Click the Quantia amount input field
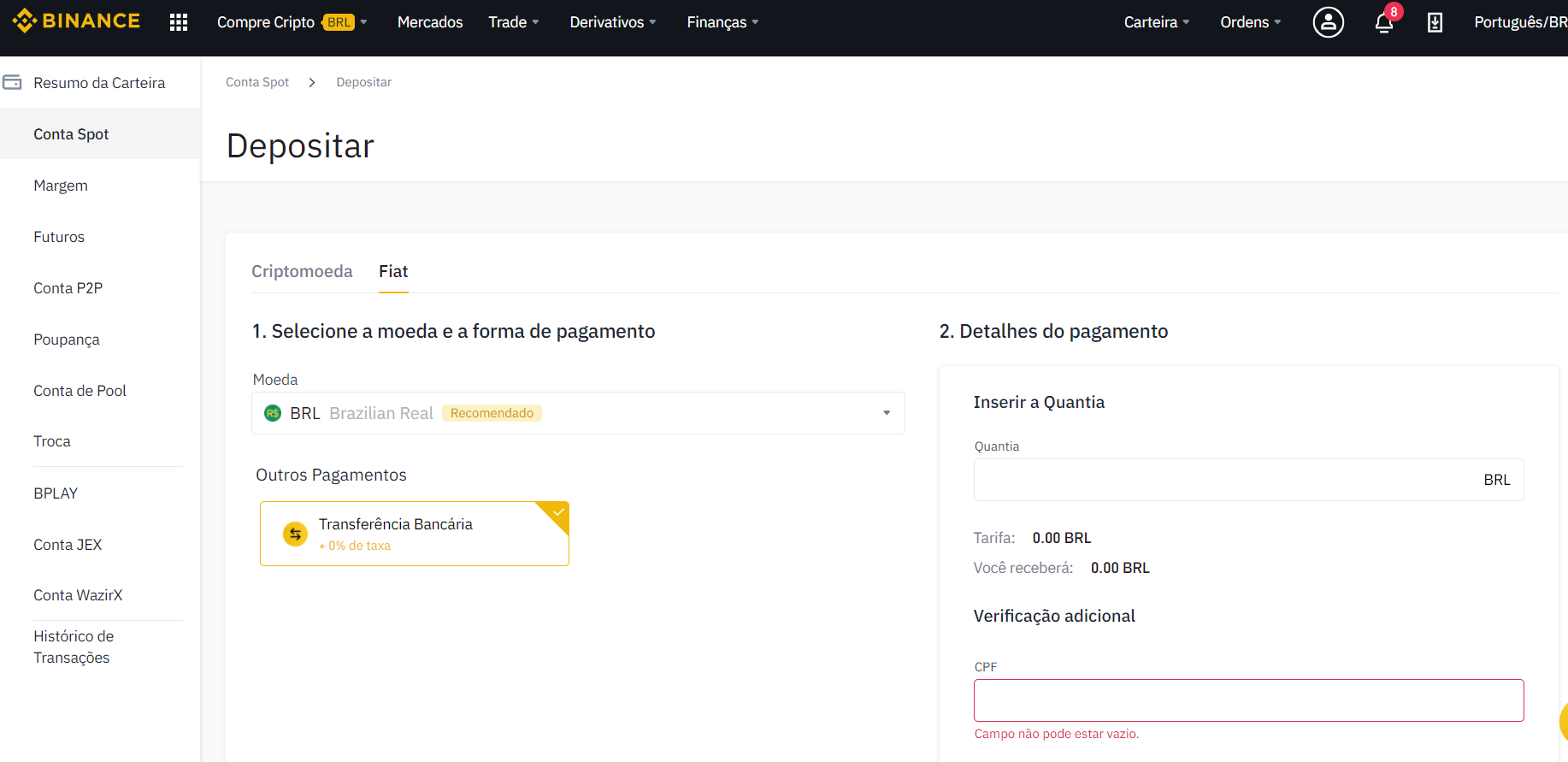Screen dimensions: 1568x762 1248,480
